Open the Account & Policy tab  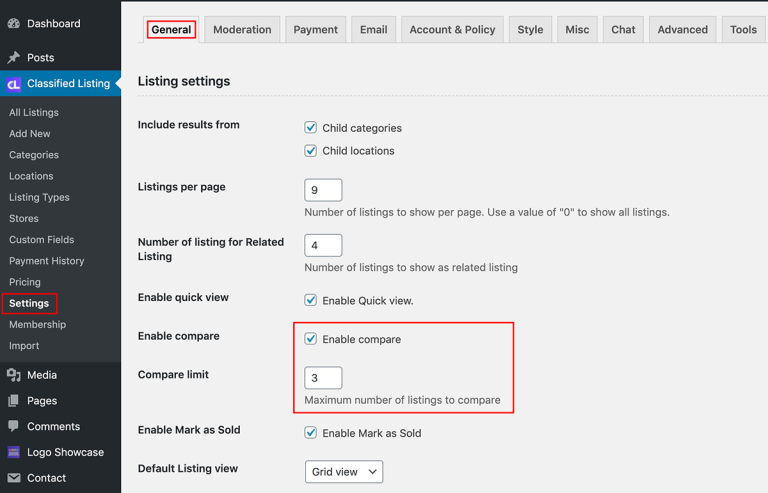click(x=452, y=29)
